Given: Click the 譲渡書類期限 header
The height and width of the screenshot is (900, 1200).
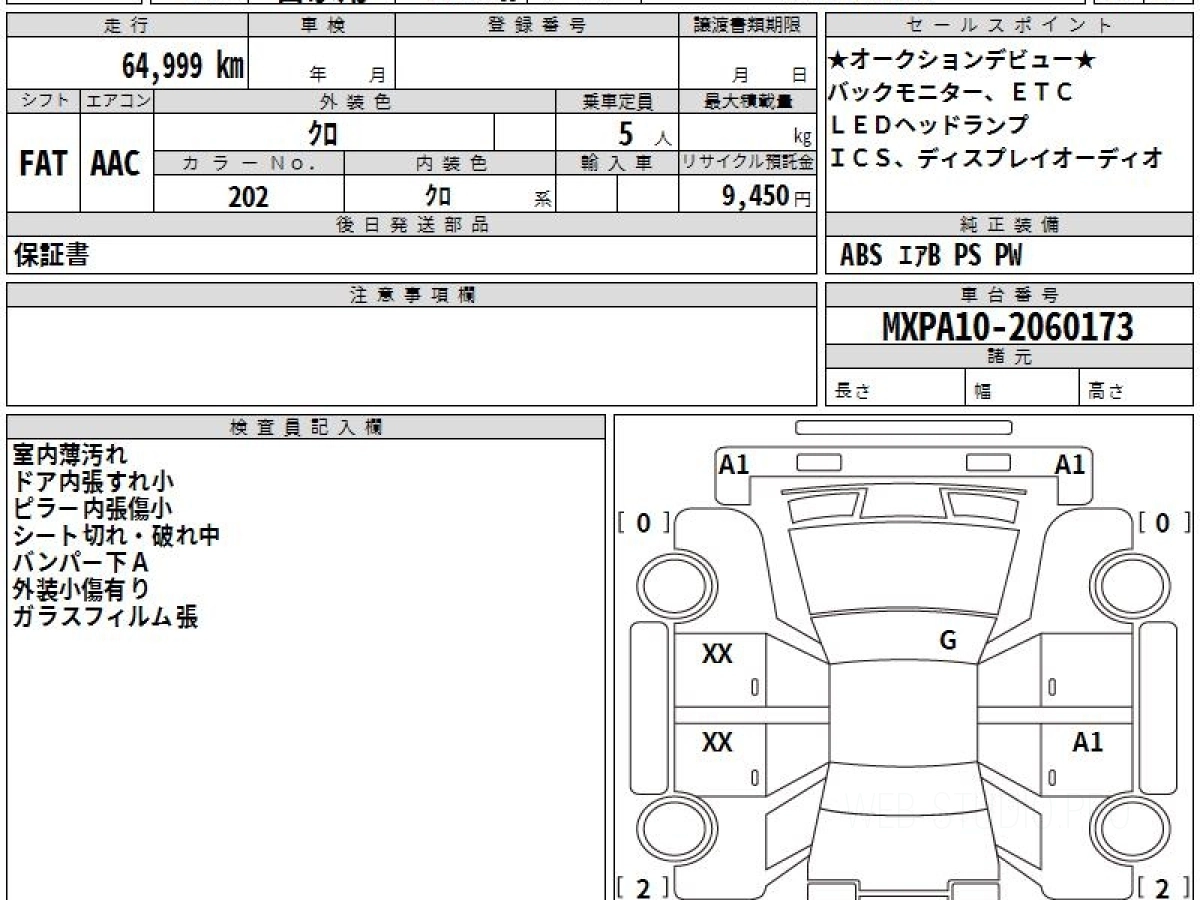Looking at the screenshot, I should tap(748, 26).
